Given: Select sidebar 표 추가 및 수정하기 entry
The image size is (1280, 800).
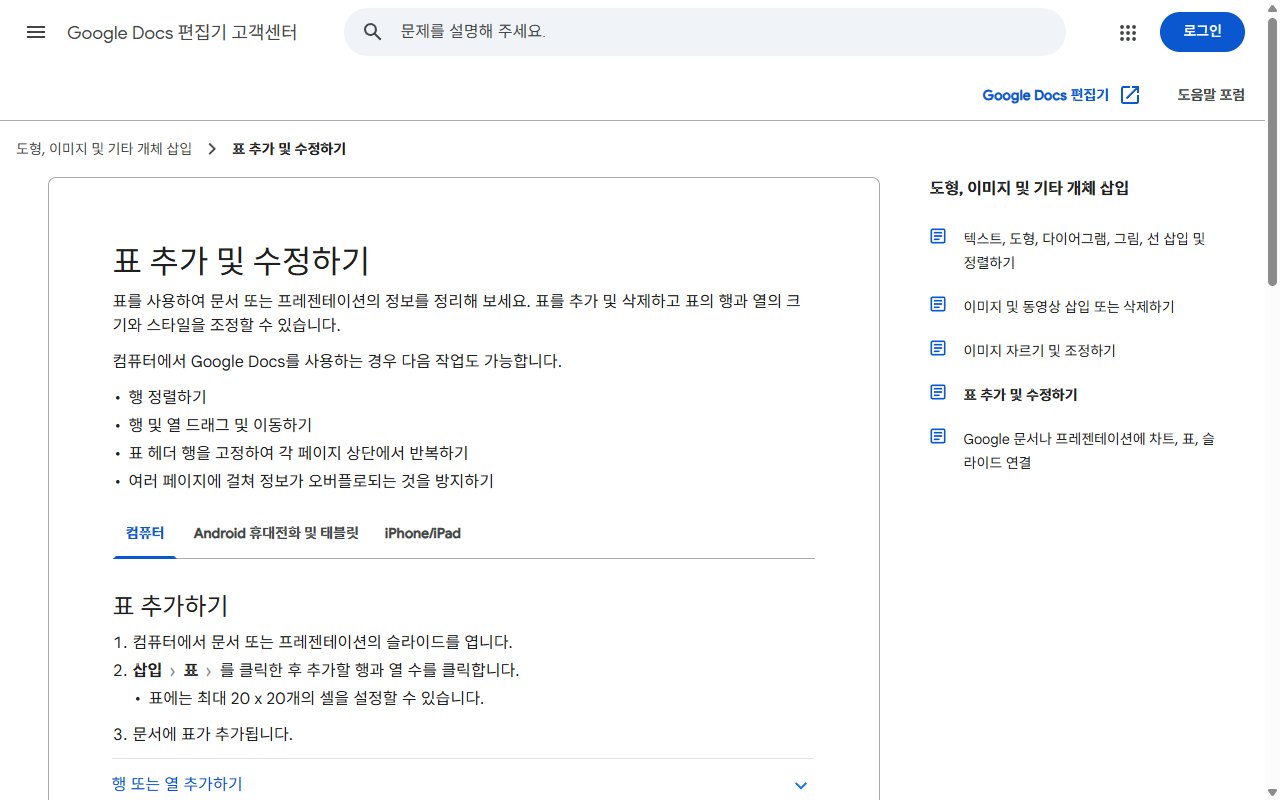Looking at the screenshot, I should (1020, 395).
